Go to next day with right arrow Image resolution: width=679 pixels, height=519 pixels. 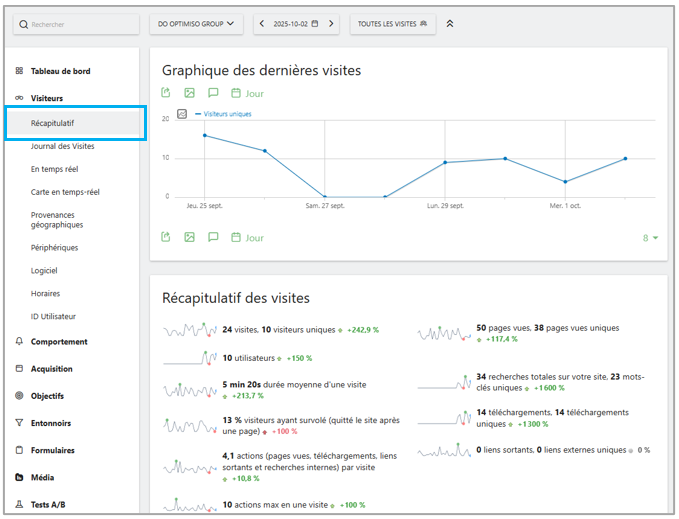click(331, 24)
